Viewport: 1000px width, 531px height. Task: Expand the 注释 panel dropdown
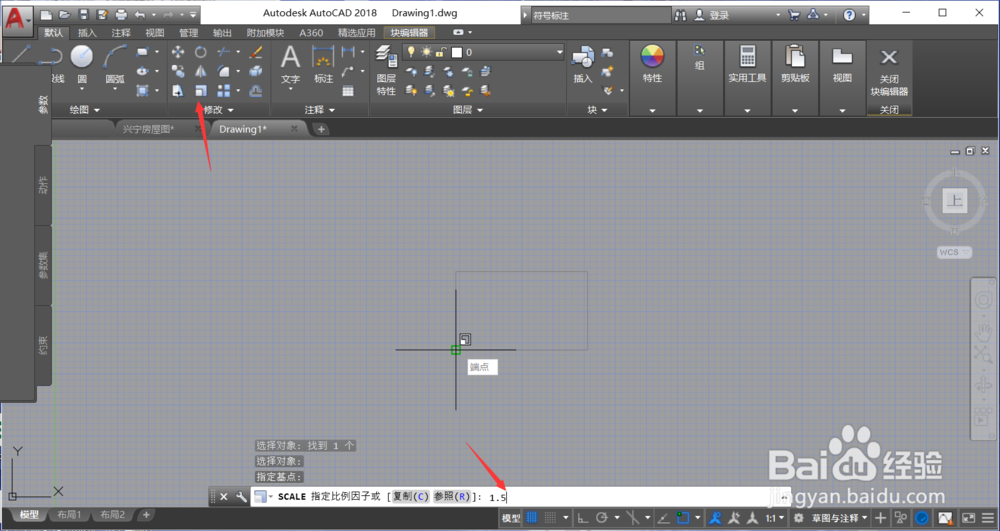[x=320, y=110]
